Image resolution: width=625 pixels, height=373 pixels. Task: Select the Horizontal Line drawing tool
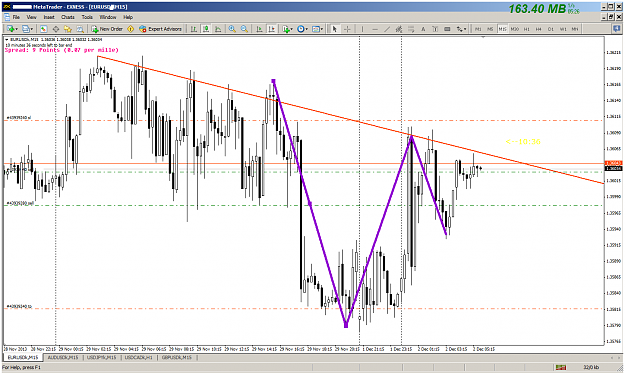375,29
